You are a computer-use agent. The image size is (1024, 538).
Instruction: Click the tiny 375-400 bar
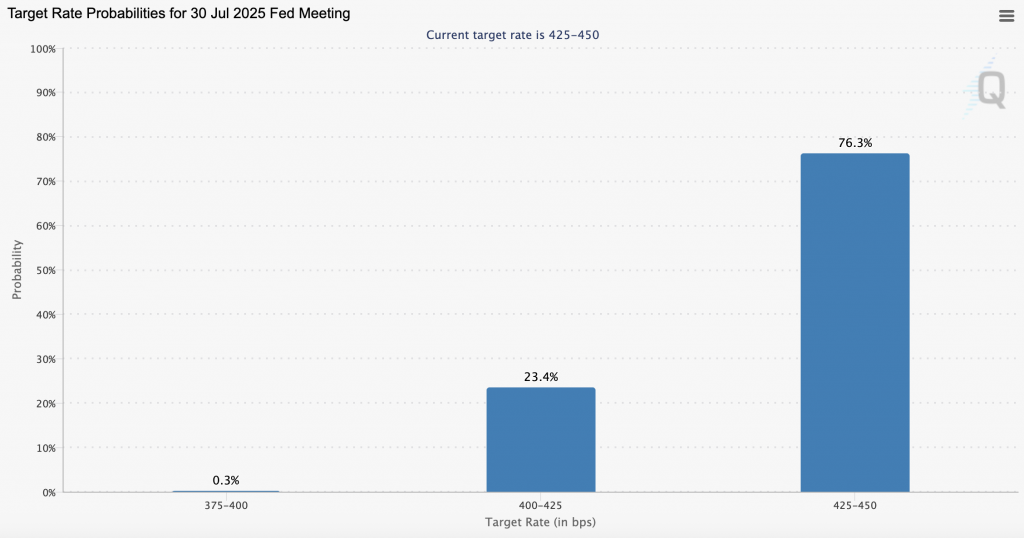pos(225,491)
